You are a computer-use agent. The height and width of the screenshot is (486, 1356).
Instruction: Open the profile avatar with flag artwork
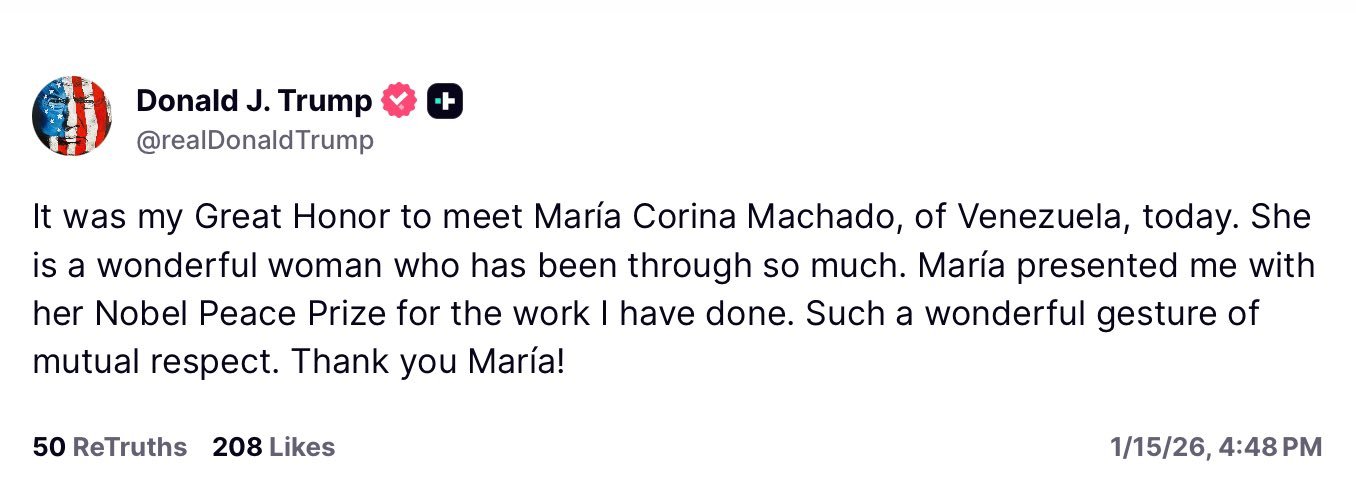click(x=71, y=115)
